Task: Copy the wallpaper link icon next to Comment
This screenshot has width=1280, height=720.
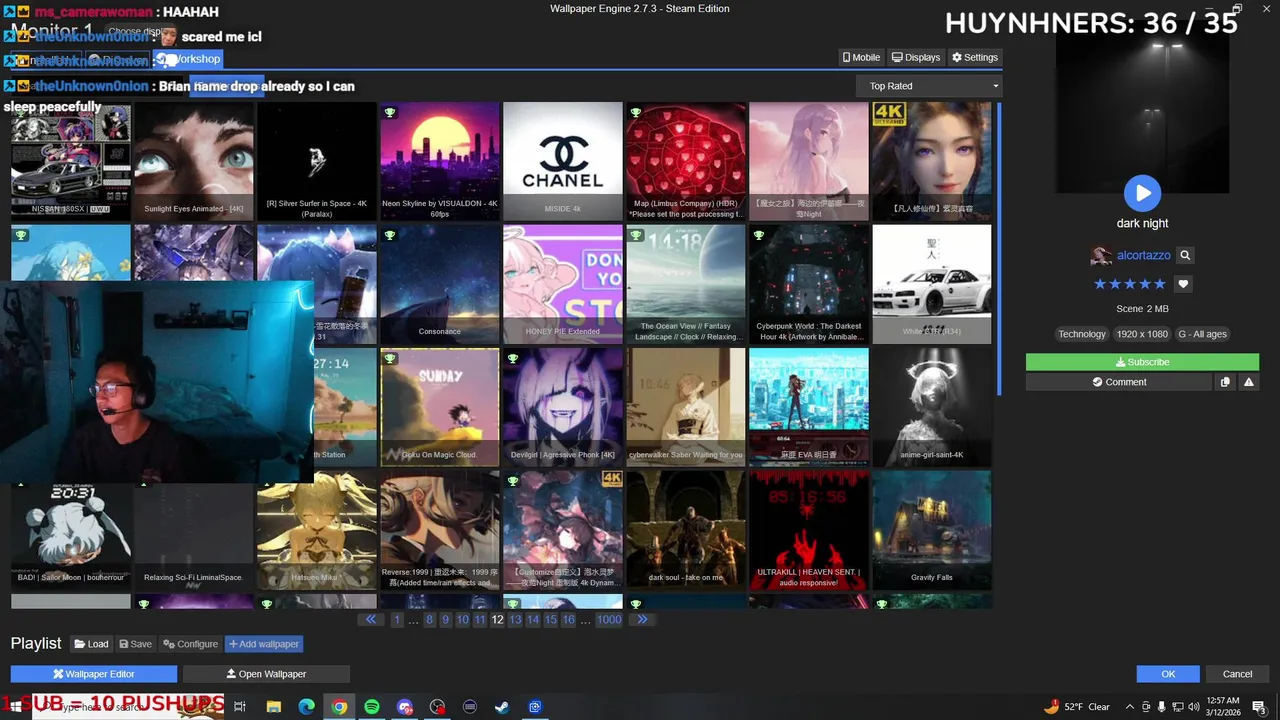Action: [x=1225, y=382]
